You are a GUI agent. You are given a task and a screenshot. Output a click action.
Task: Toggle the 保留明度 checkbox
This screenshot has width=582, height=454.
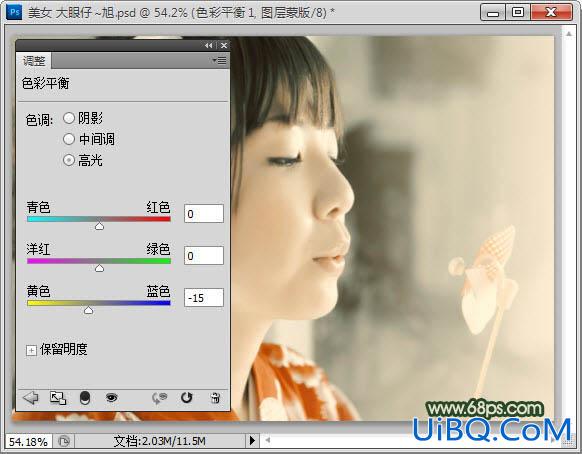coord(31,350)
